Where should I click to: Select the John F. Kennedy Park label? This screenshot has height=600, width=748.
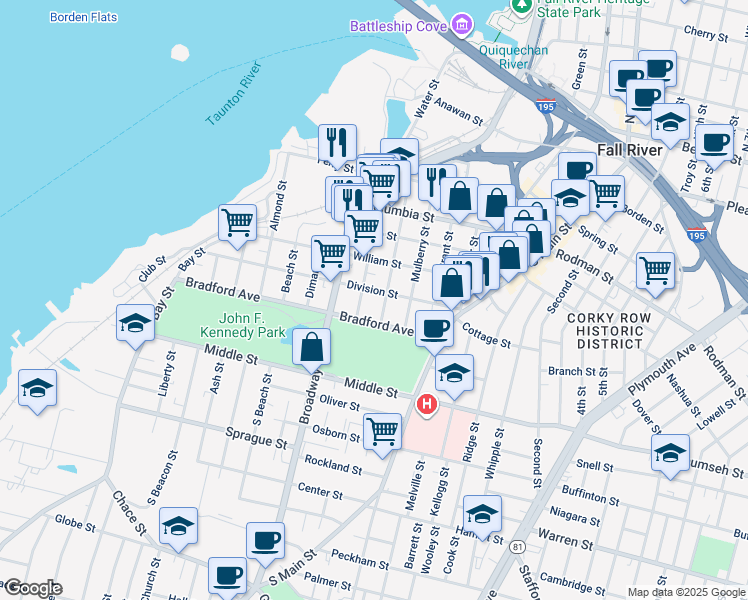click(243, 325)
